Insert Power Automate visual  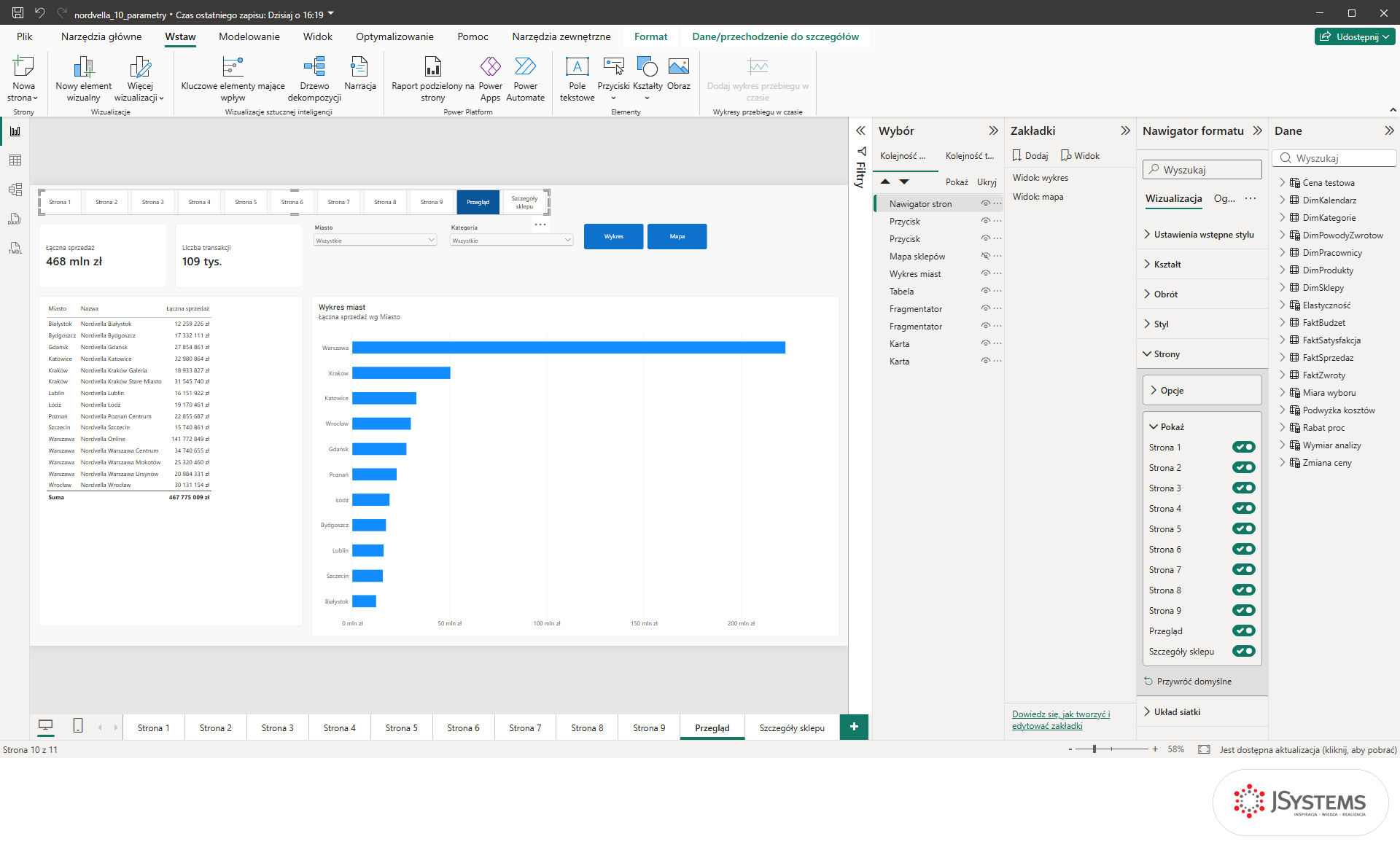(525, 79)
